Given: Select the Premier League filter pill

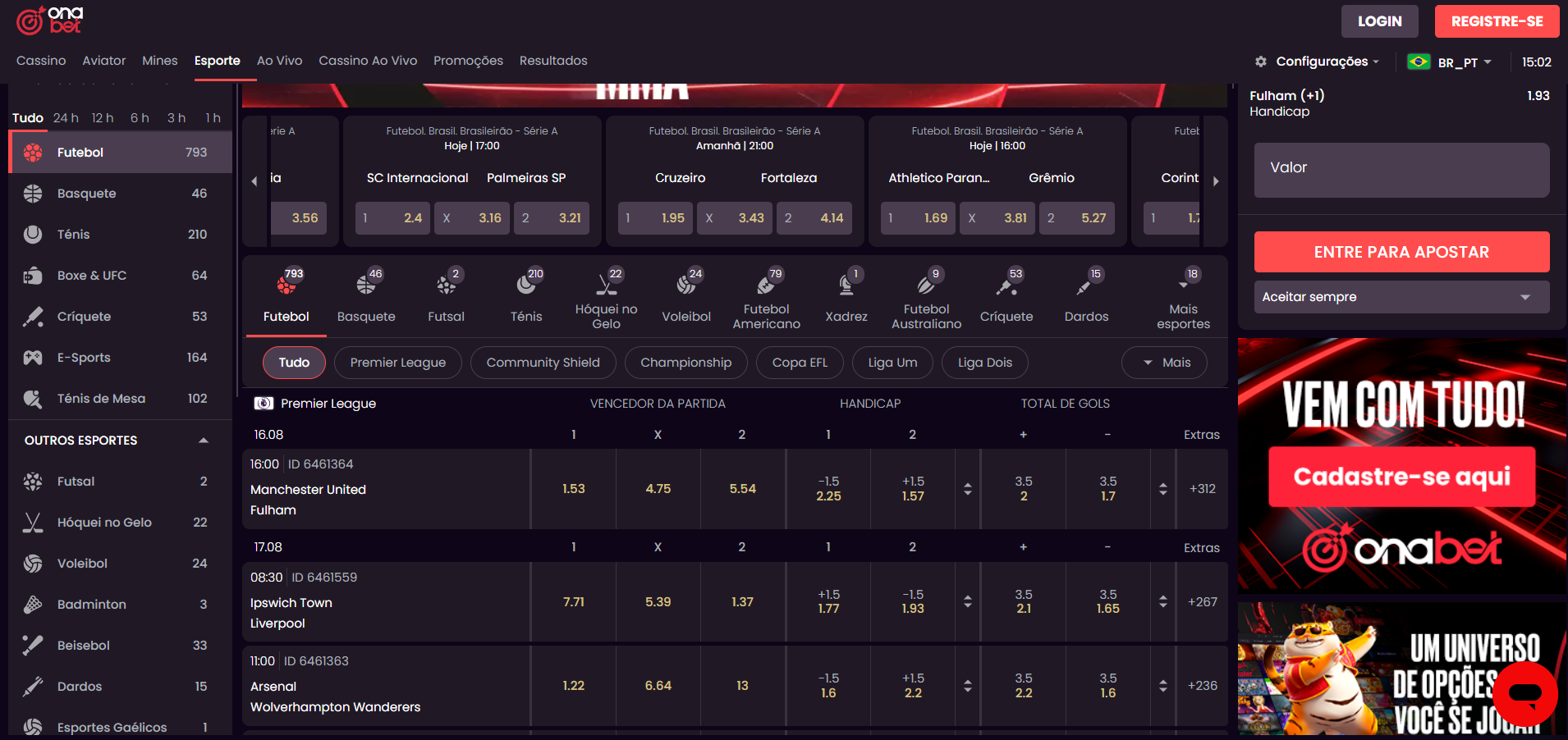Looking at the screenshot, I should 398,363.
